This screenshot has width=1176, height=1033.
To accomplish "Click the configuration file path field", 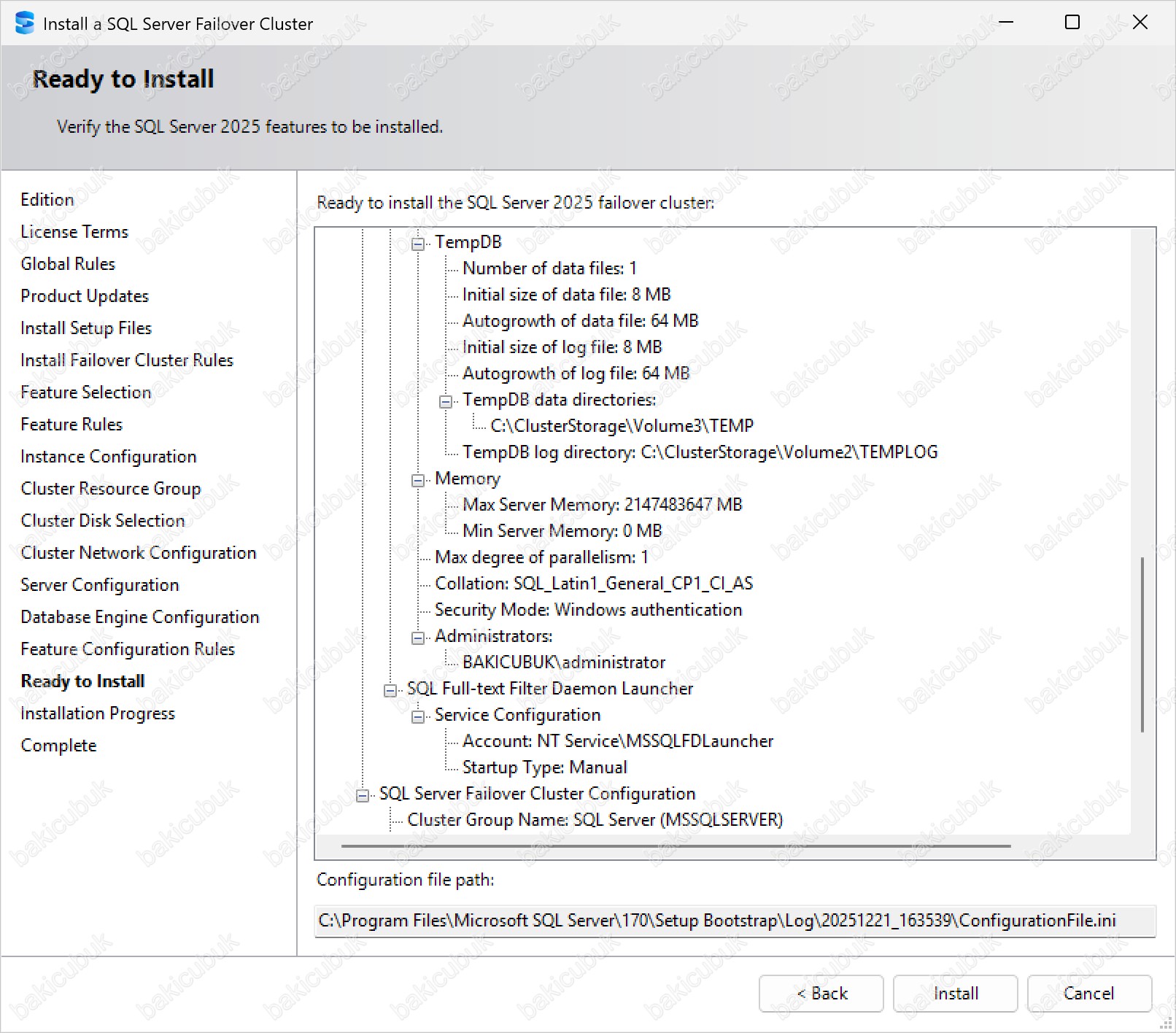I will pos(735,921).
